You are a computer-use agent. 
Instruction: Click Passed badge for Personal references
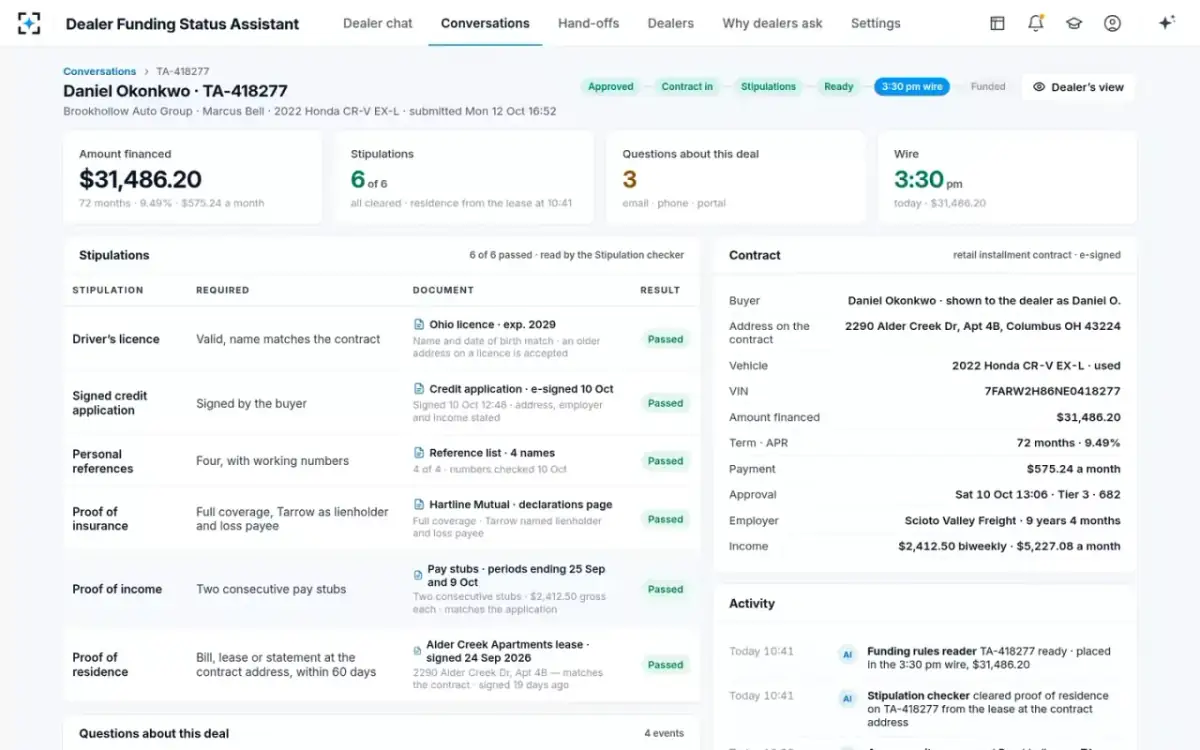[665, 461]
